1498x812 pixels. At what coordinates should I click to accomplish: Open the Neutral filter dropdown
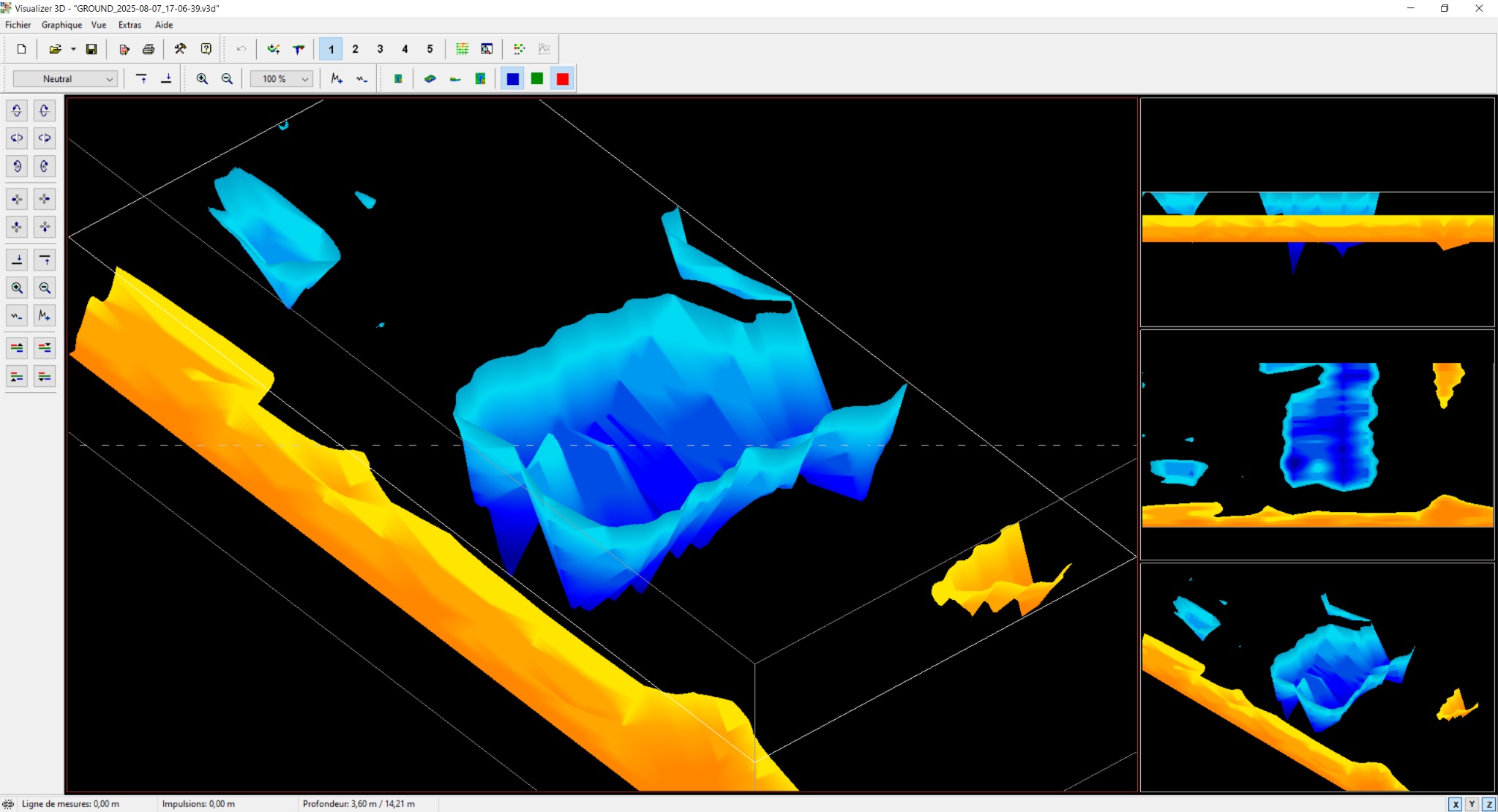click(66, 79)
